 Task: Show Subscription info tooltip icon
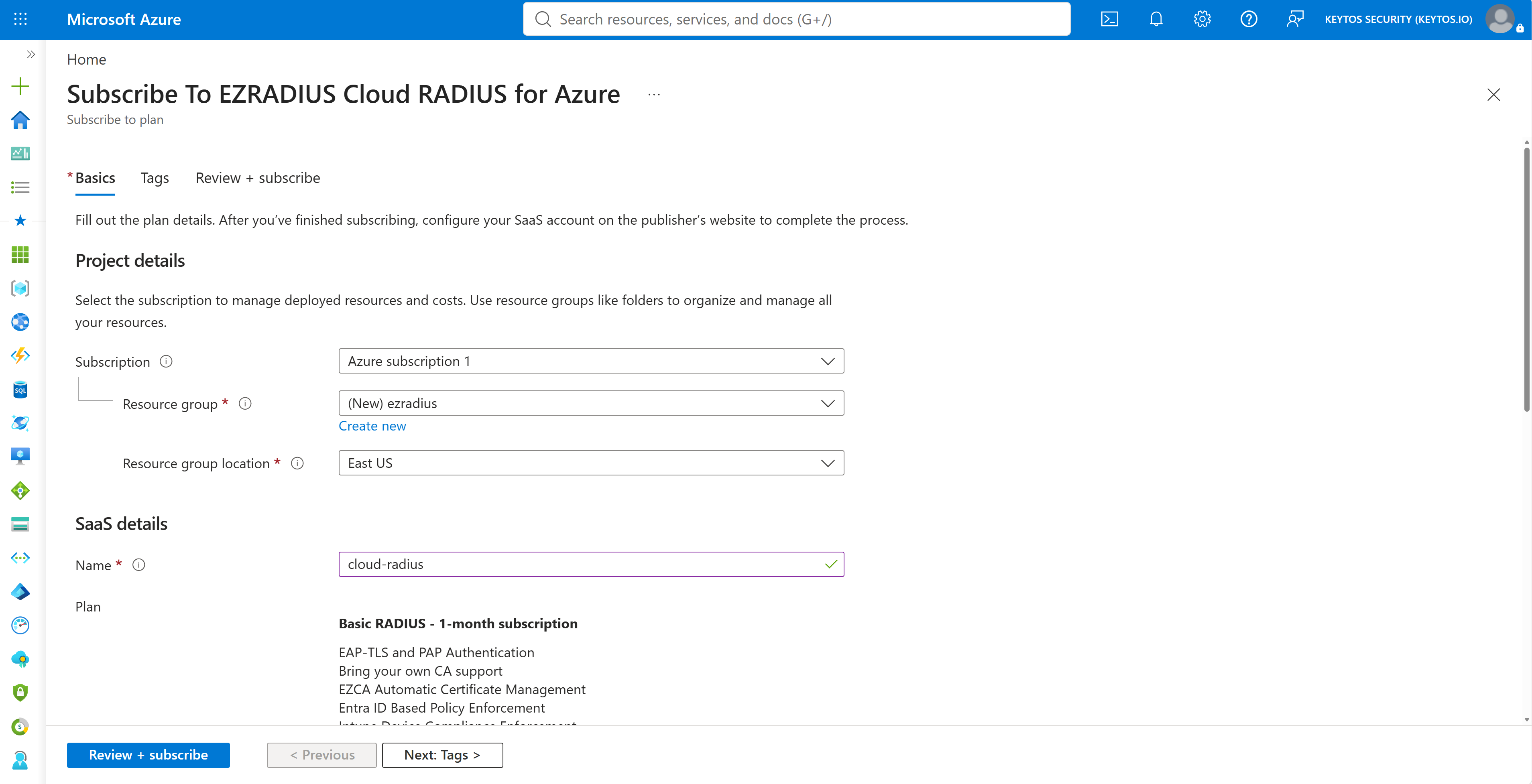pyautogui.click(x=167, y=362)
